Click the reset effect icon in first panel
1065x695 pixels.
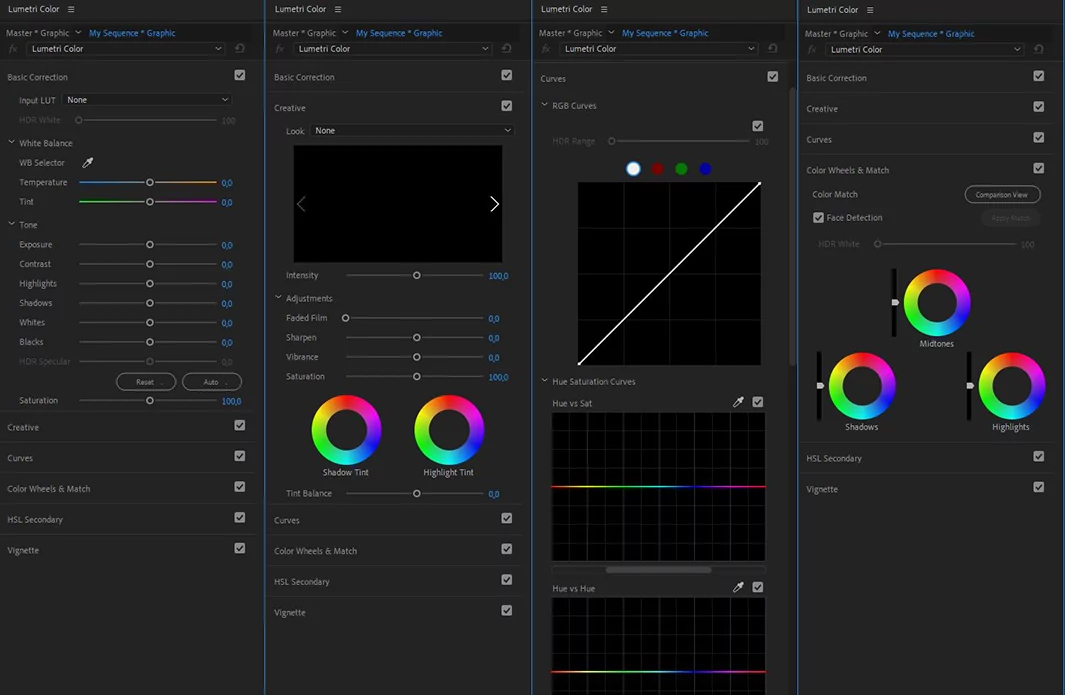pos(240,49)
